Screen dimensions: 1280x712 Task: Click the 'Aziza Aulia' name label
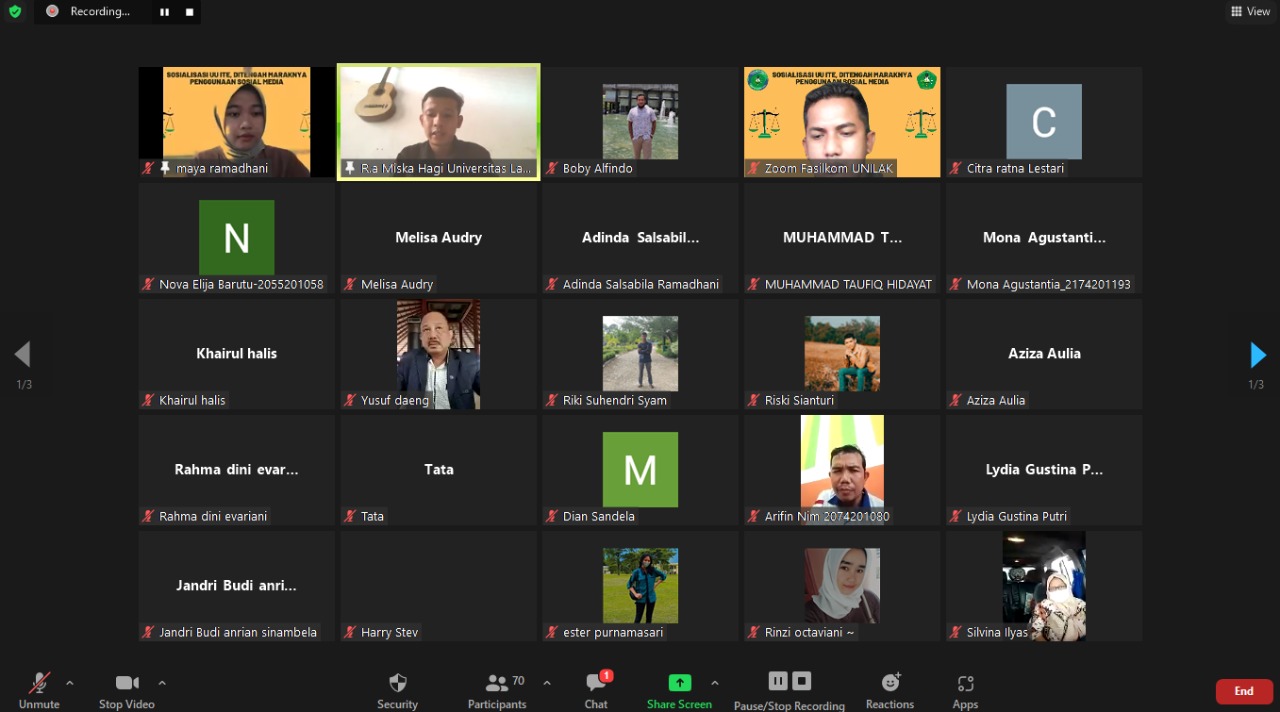996,400
